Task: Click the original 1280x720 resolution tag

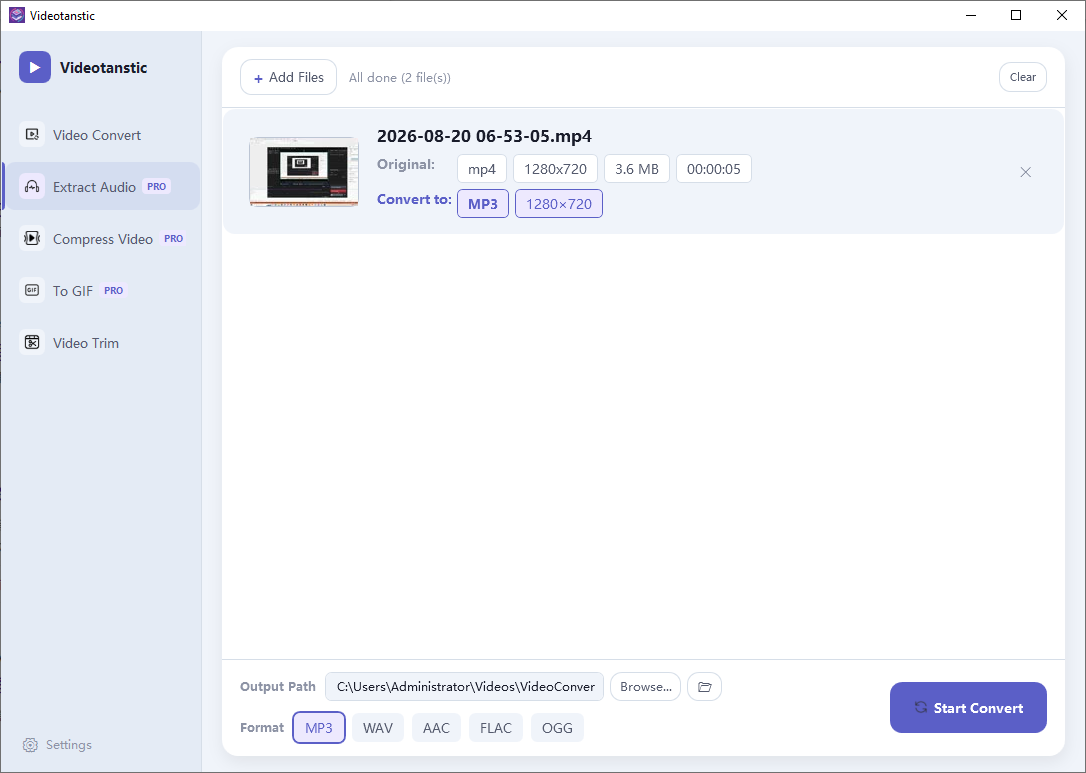Action: pos(555,169)
